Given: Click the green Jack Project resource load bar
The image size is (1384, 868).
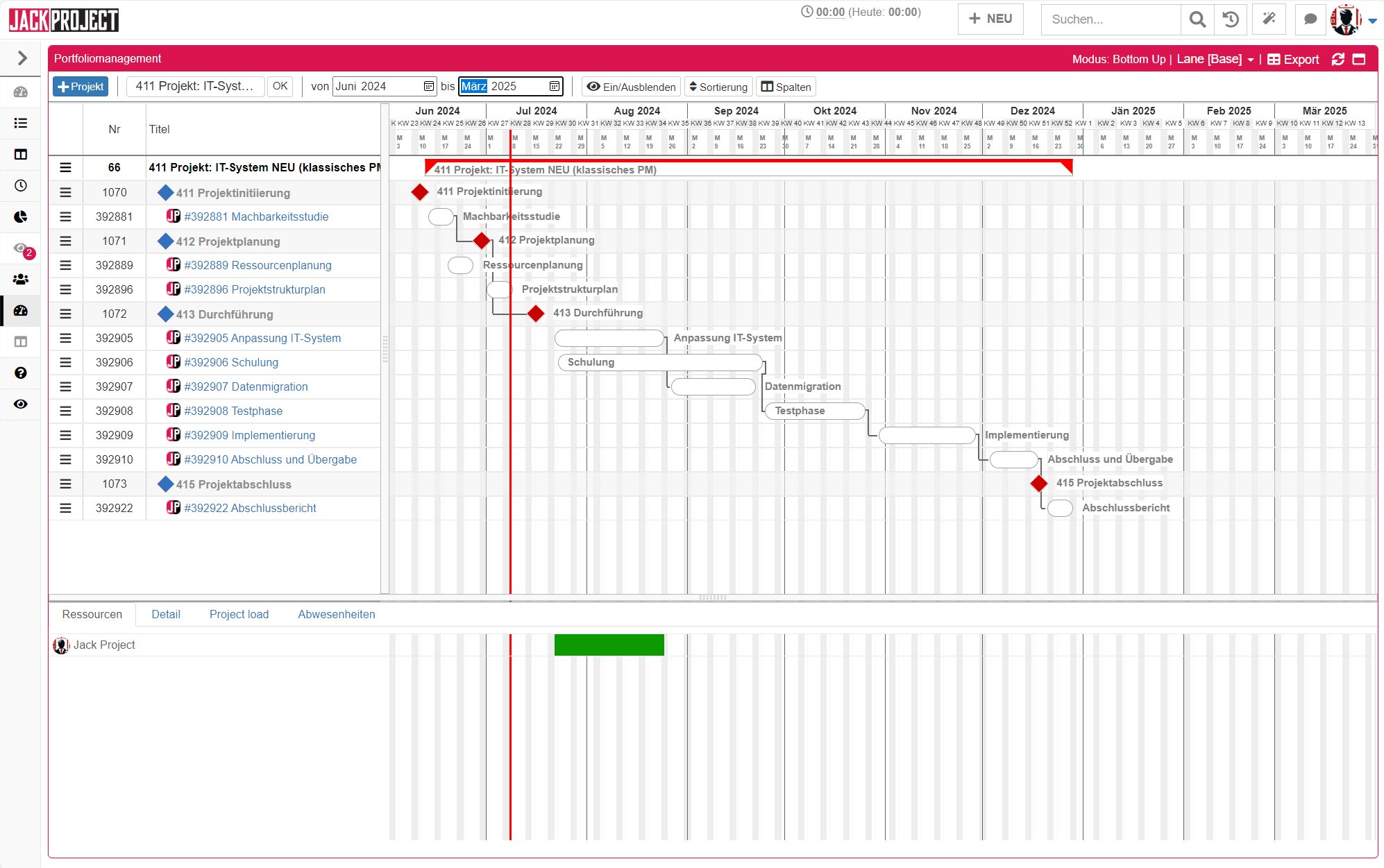Looking at the screenshot, I should (x=609, y=645).
